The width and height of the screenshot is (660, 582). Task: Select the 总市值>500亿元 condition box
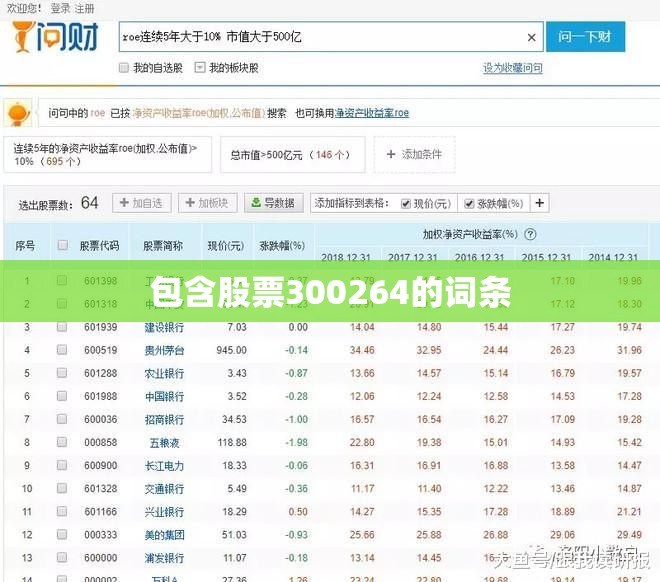293,154
